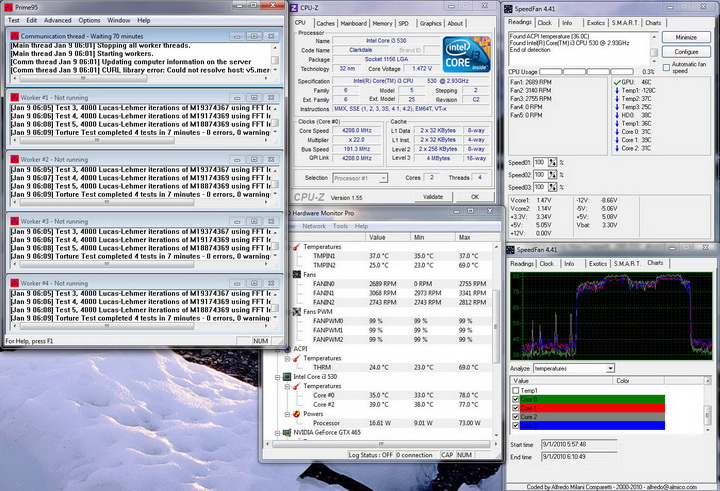This screenshot has width=720, height=491.
Task: Switch to CPU-Z Memory tab
Action: [382, 23]
